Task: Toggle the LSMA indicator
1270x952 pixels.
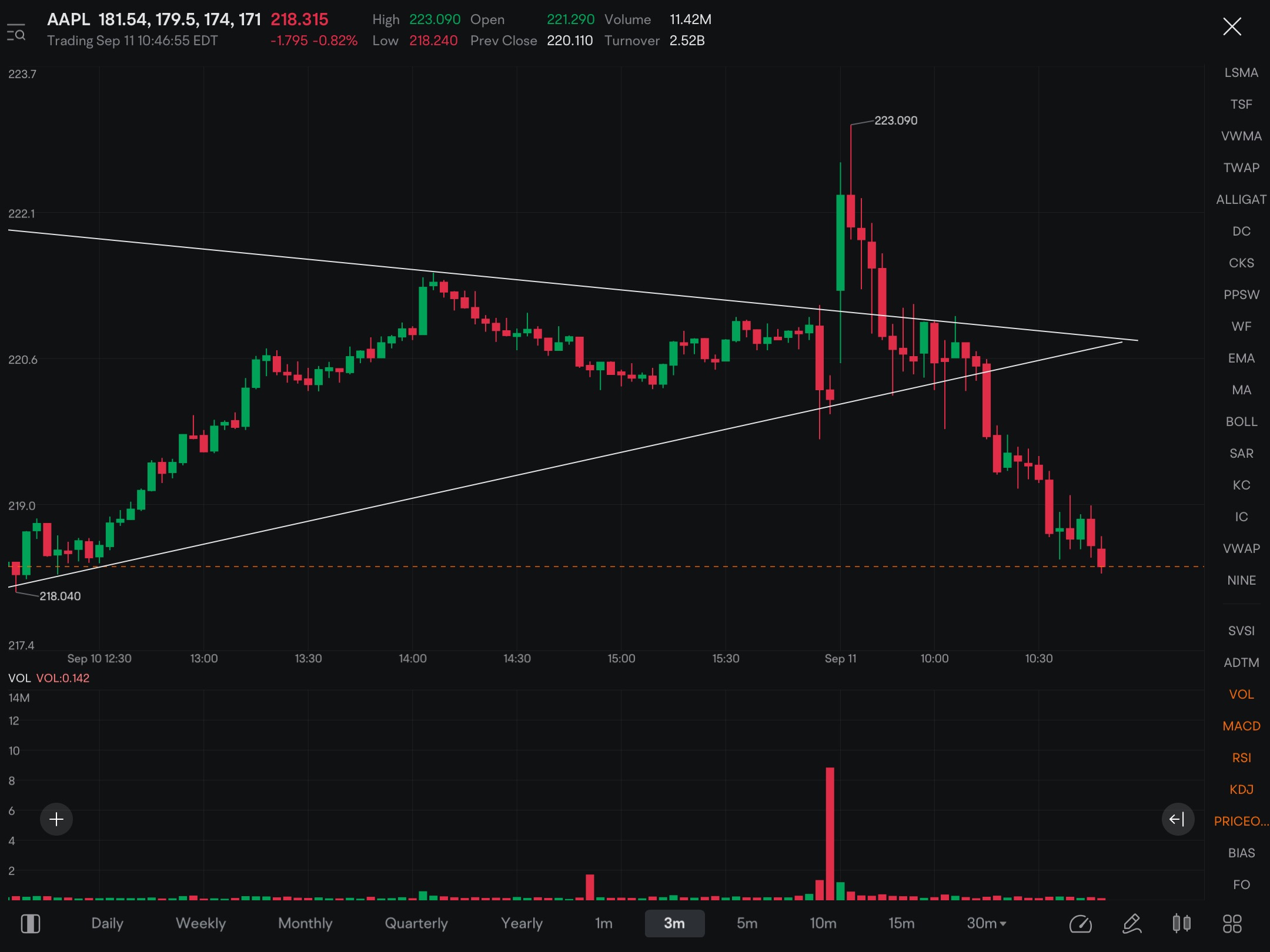Action: (1241, 72)
